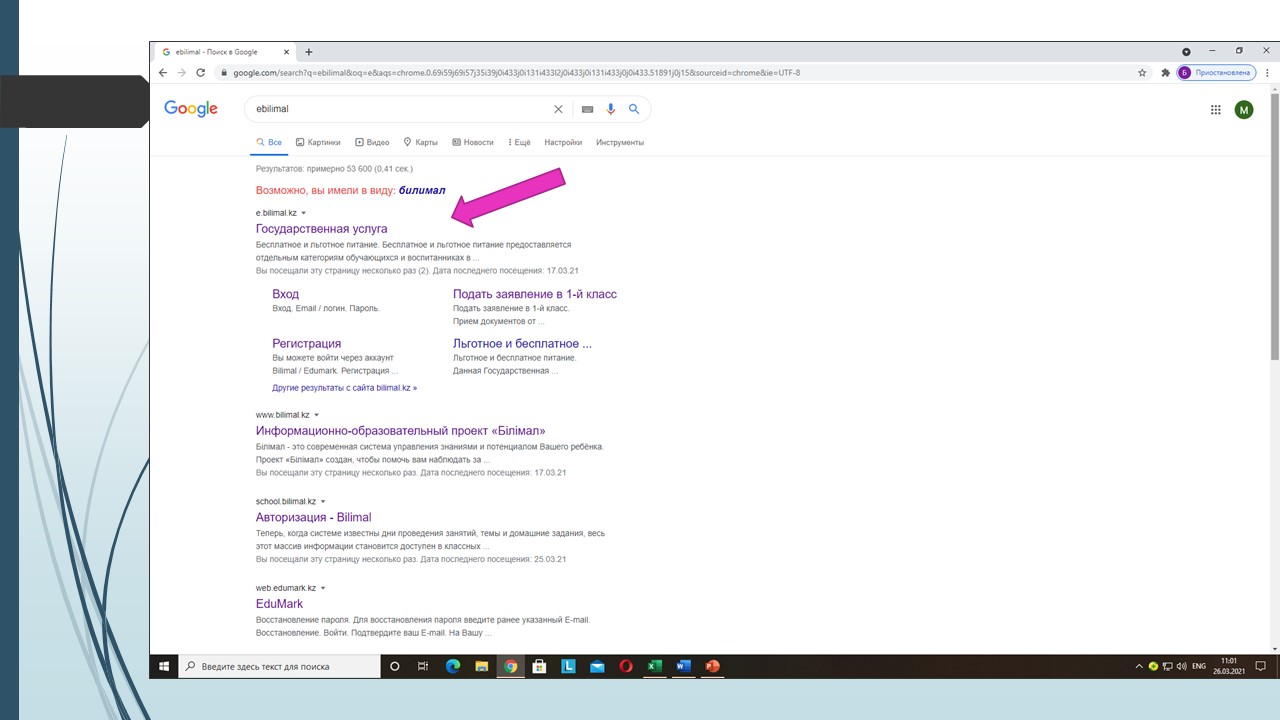The width and height of the screenshot is (1280, 720).
Task: Open the Chrome extensions puzzle icon
Action: pyautogui.click(x=1165, y=73)
